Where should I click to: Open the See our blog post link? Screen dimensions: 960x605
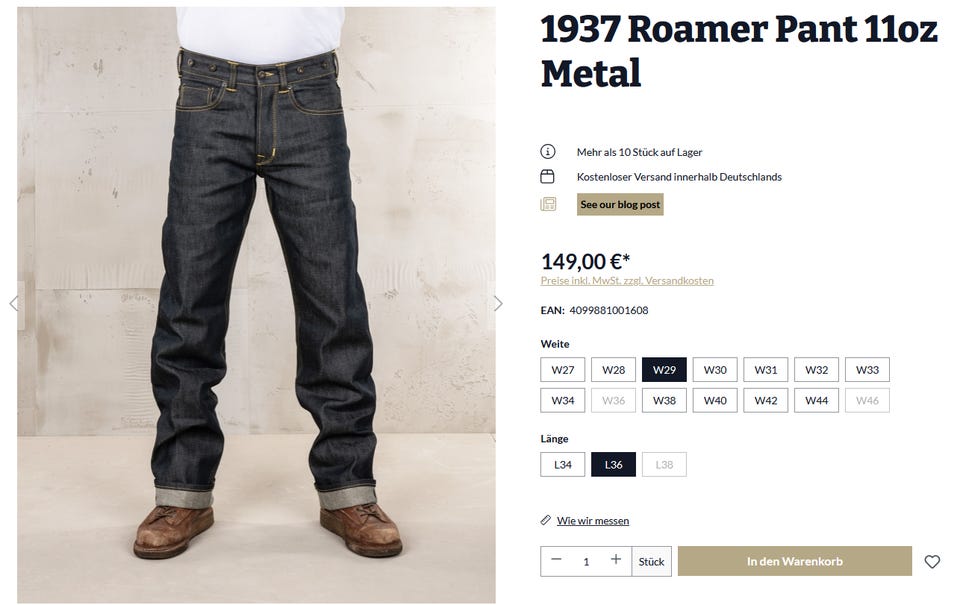[x=620, y=204]
